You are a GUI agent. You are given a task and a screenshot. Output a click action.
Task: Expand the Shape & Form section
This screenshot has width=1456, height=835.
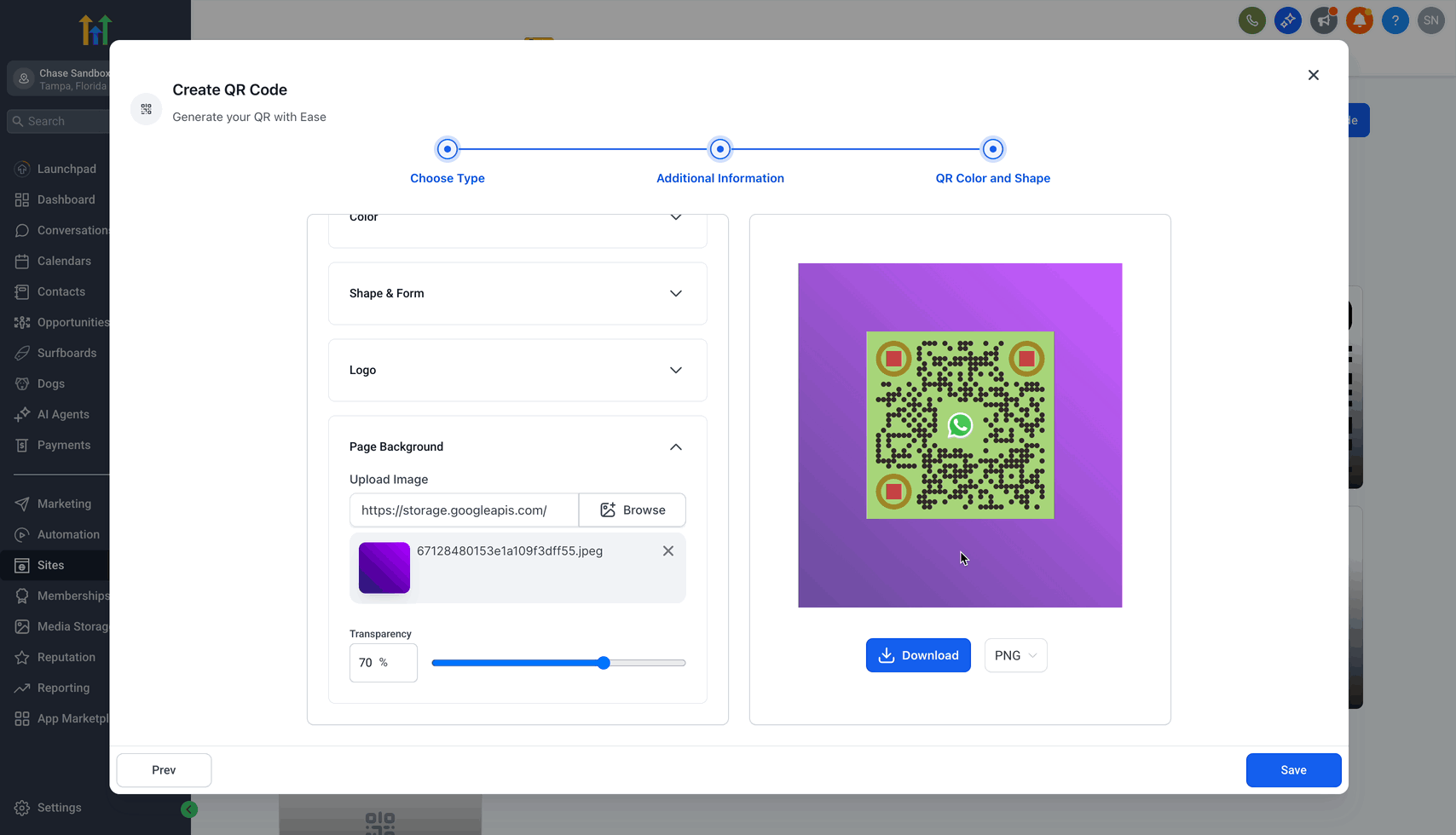click(517, 293)
